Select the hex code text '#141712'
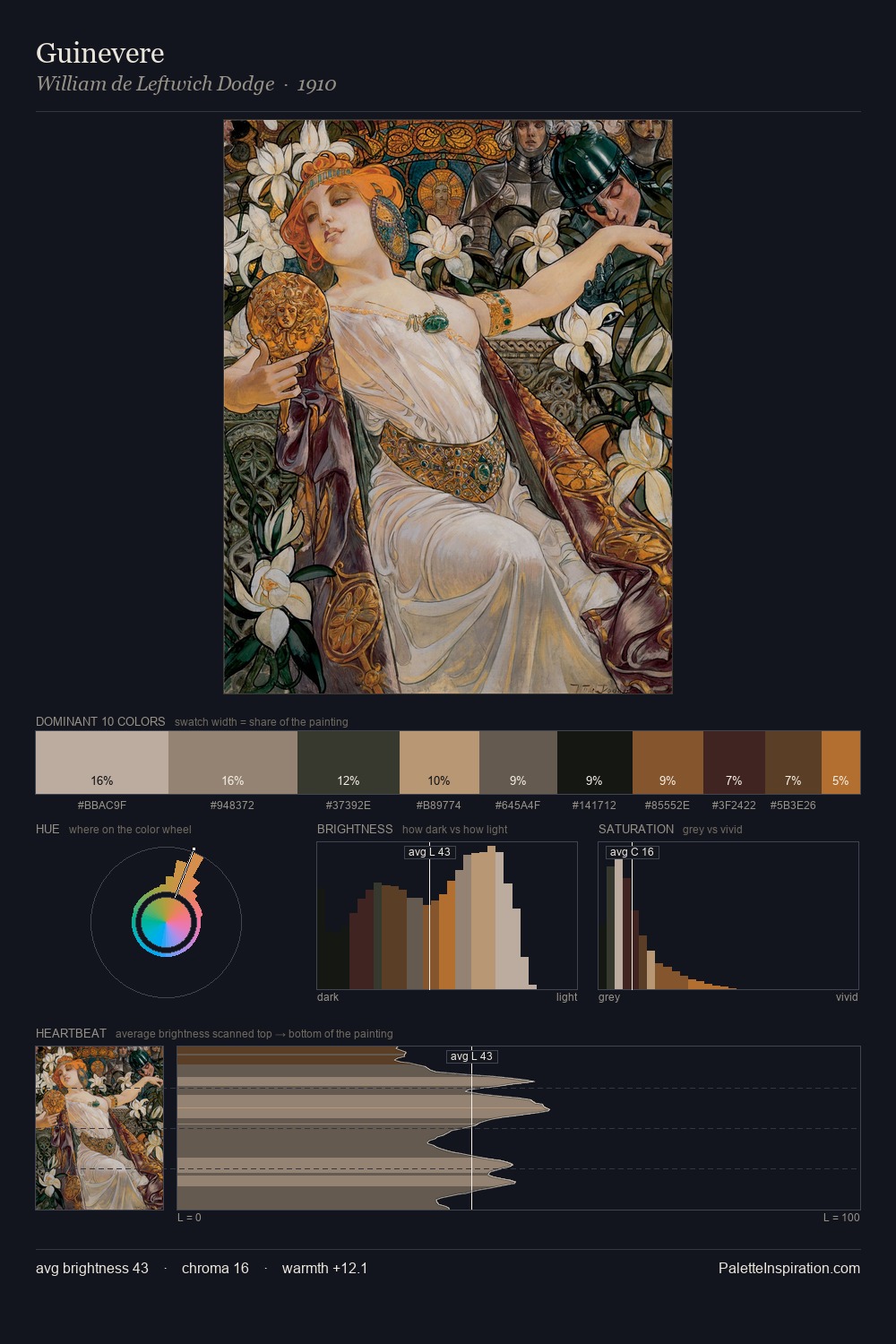This screenshot has width=896, height=1344. point(595,806)
